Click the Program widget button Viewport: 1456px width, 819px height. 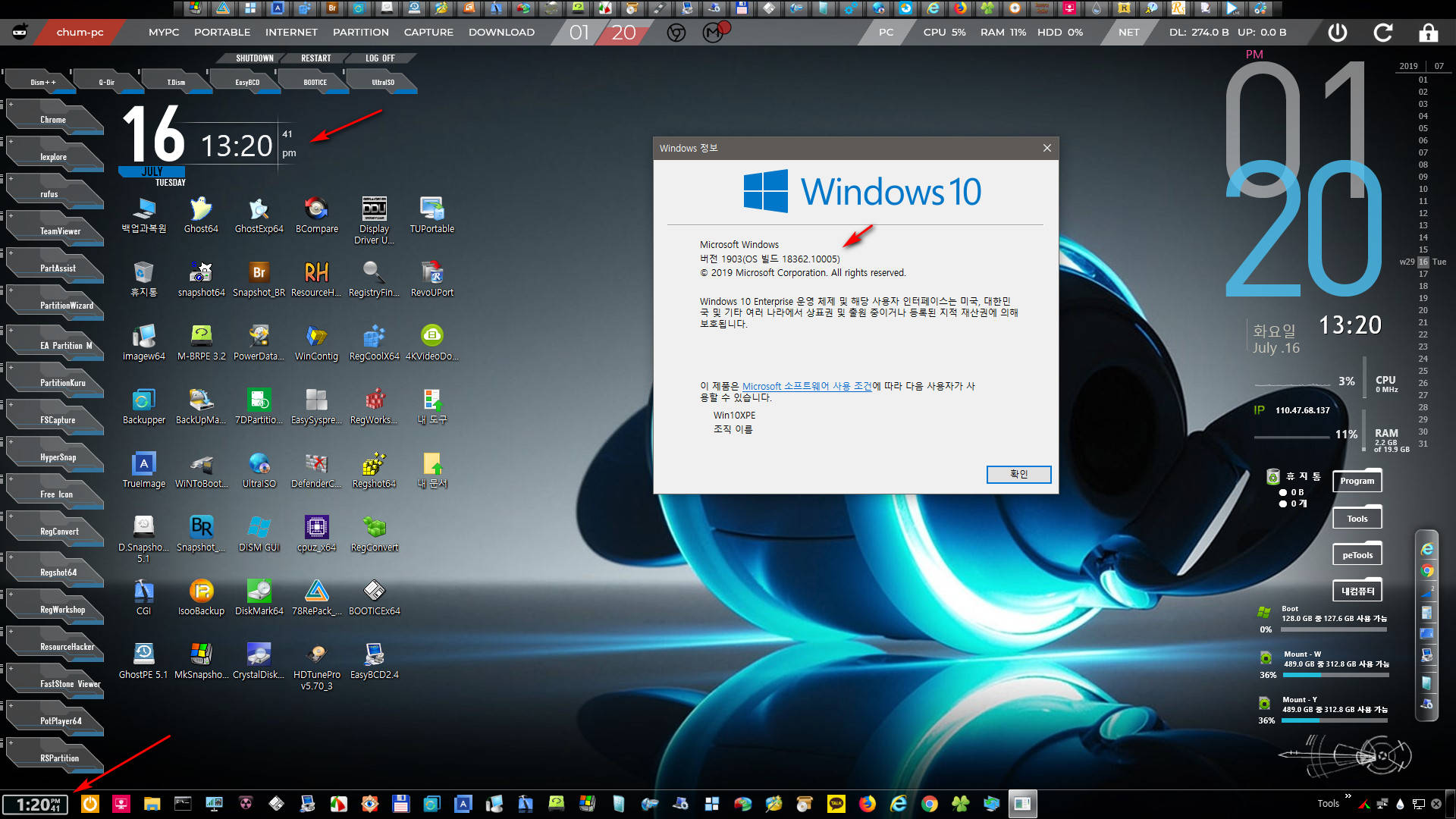click(1357, 481)
